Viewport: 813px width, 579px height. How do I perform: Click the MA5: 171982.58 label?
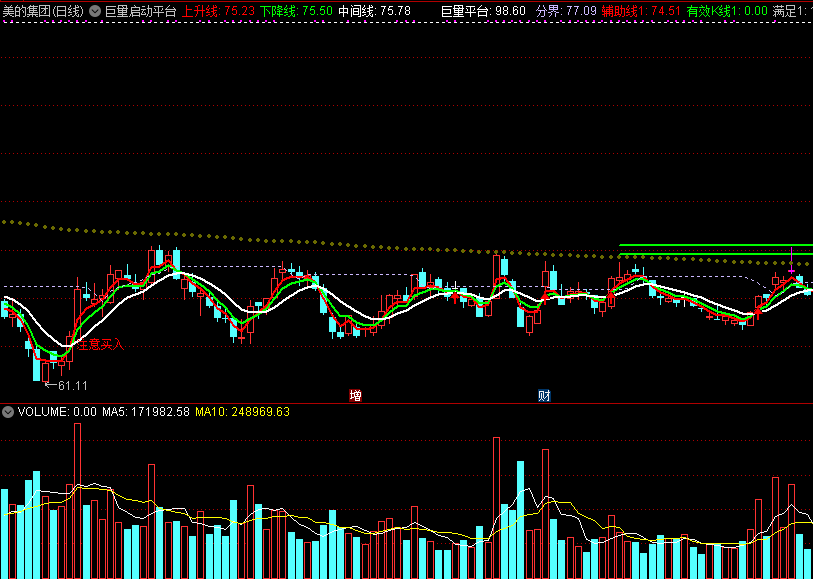(146, 412)
